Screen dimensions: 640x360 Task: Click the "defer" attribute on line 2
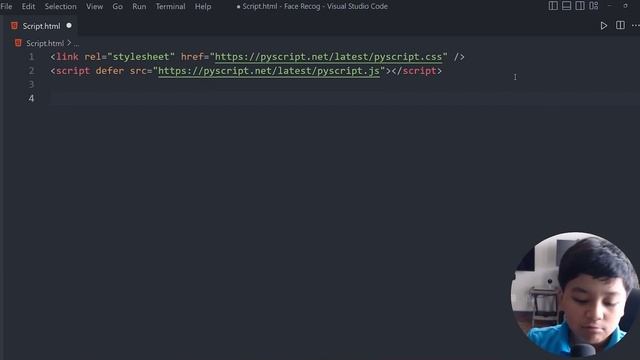point(109,71)
